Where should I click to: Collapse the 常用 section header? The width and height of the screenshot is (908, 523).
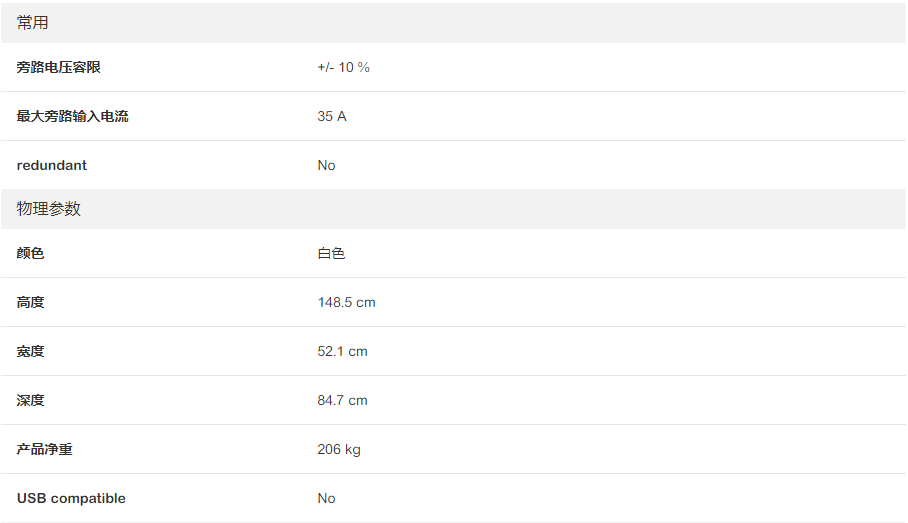pos(33,22)
